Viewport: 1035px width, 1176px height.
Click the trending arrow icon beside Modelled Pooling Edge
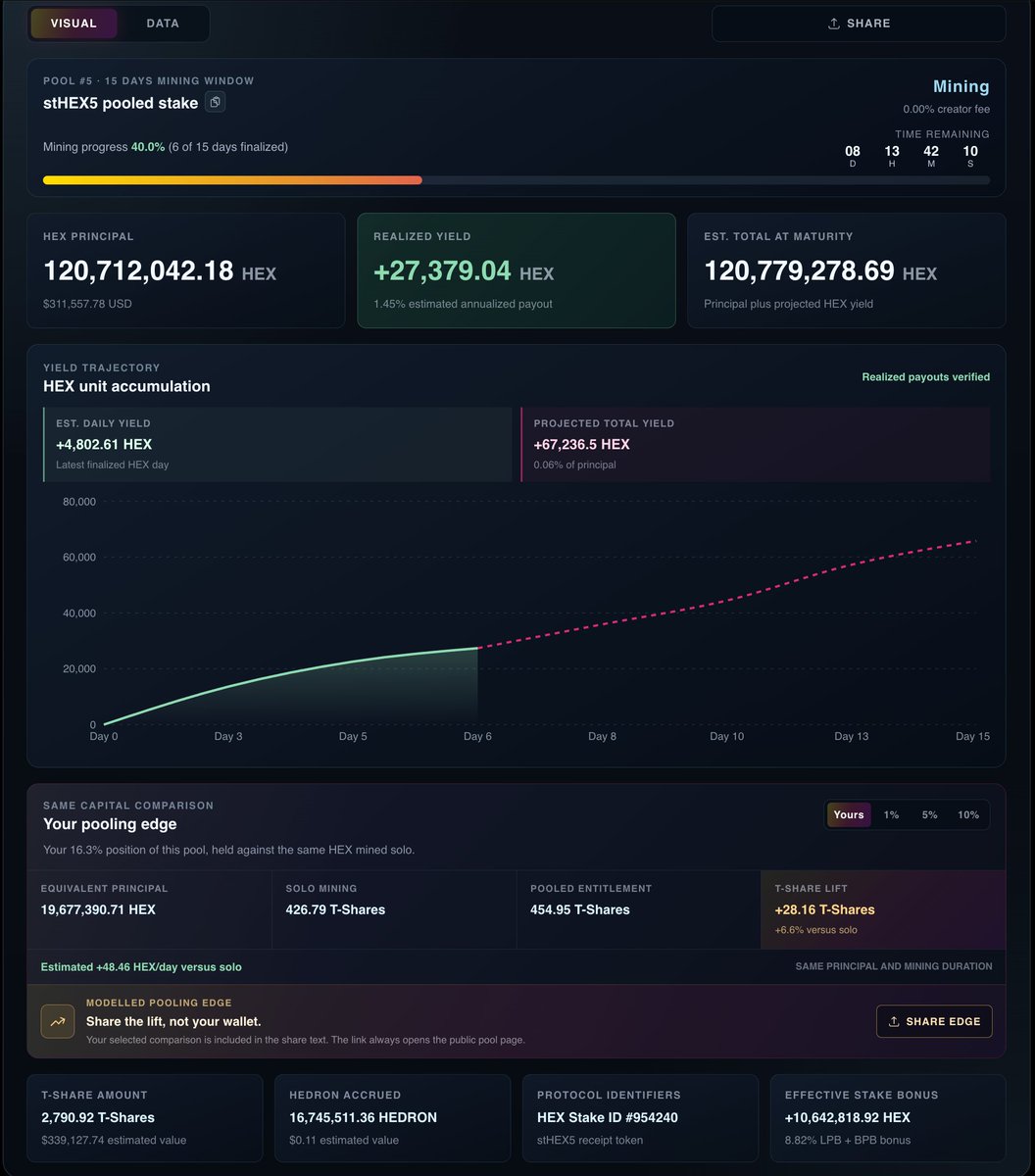coord(58,1021)
